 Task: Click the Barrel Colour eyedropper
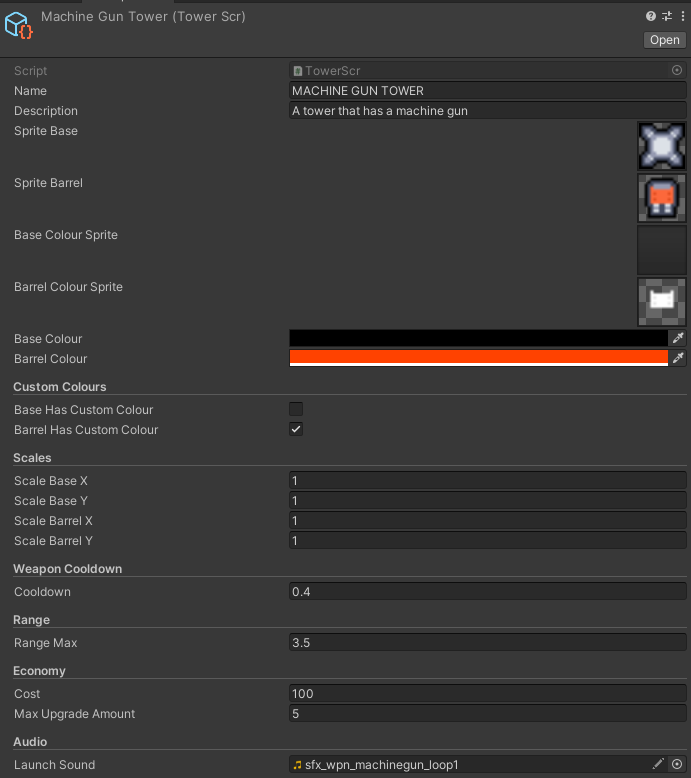678,358
